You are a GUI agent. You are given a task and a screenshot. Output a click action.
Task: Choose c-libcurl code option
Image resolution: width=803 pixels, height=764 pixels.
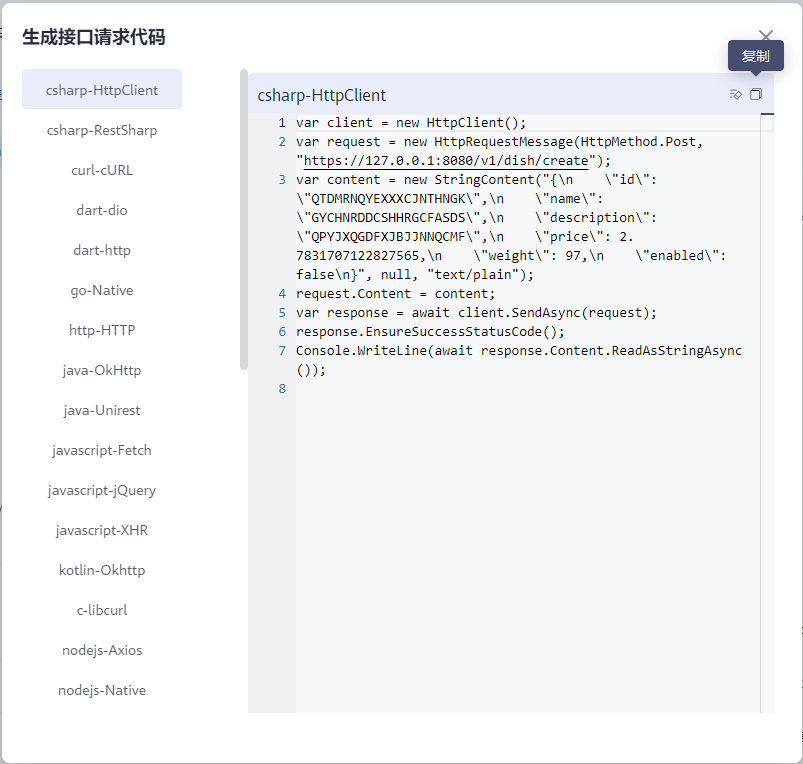point(102,610)
